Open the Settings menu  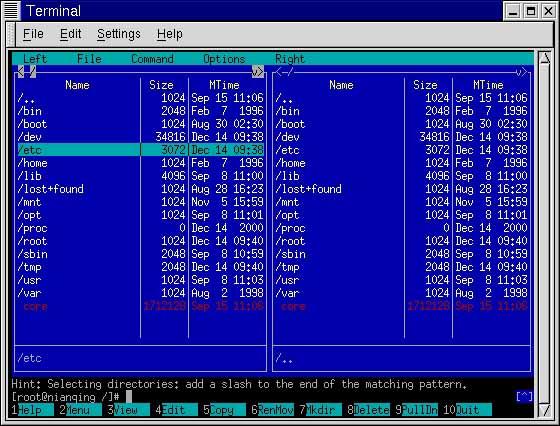(x=119, y=34)
